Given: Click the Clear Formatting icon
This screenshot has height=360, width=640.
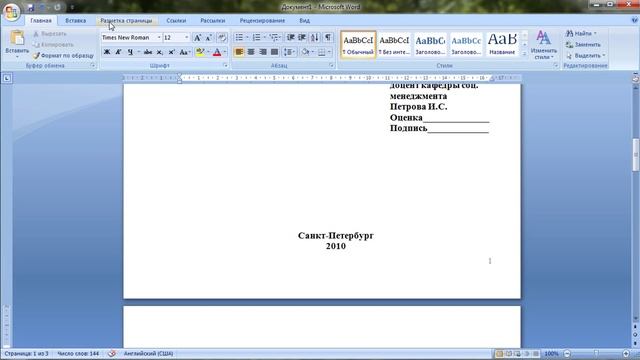Looking at the screenshot, I should click(x=222, y=38).
